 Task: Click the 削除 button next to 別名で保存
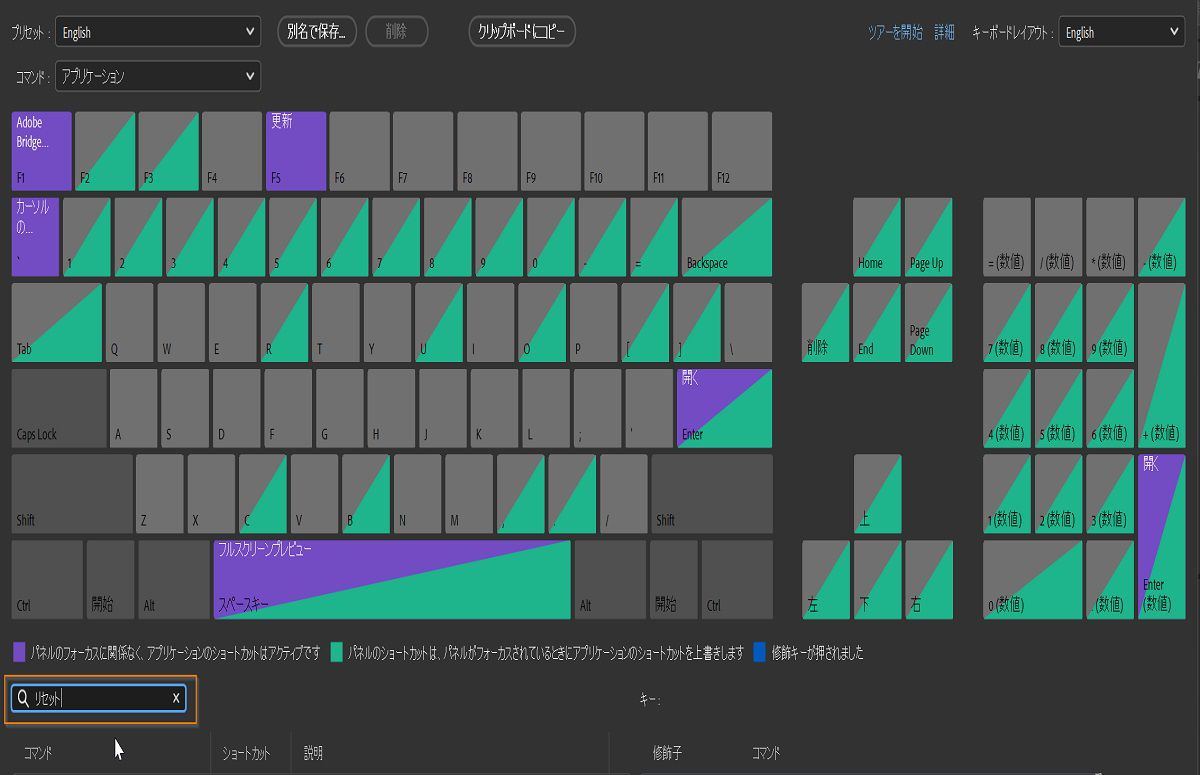pos(397,32)
